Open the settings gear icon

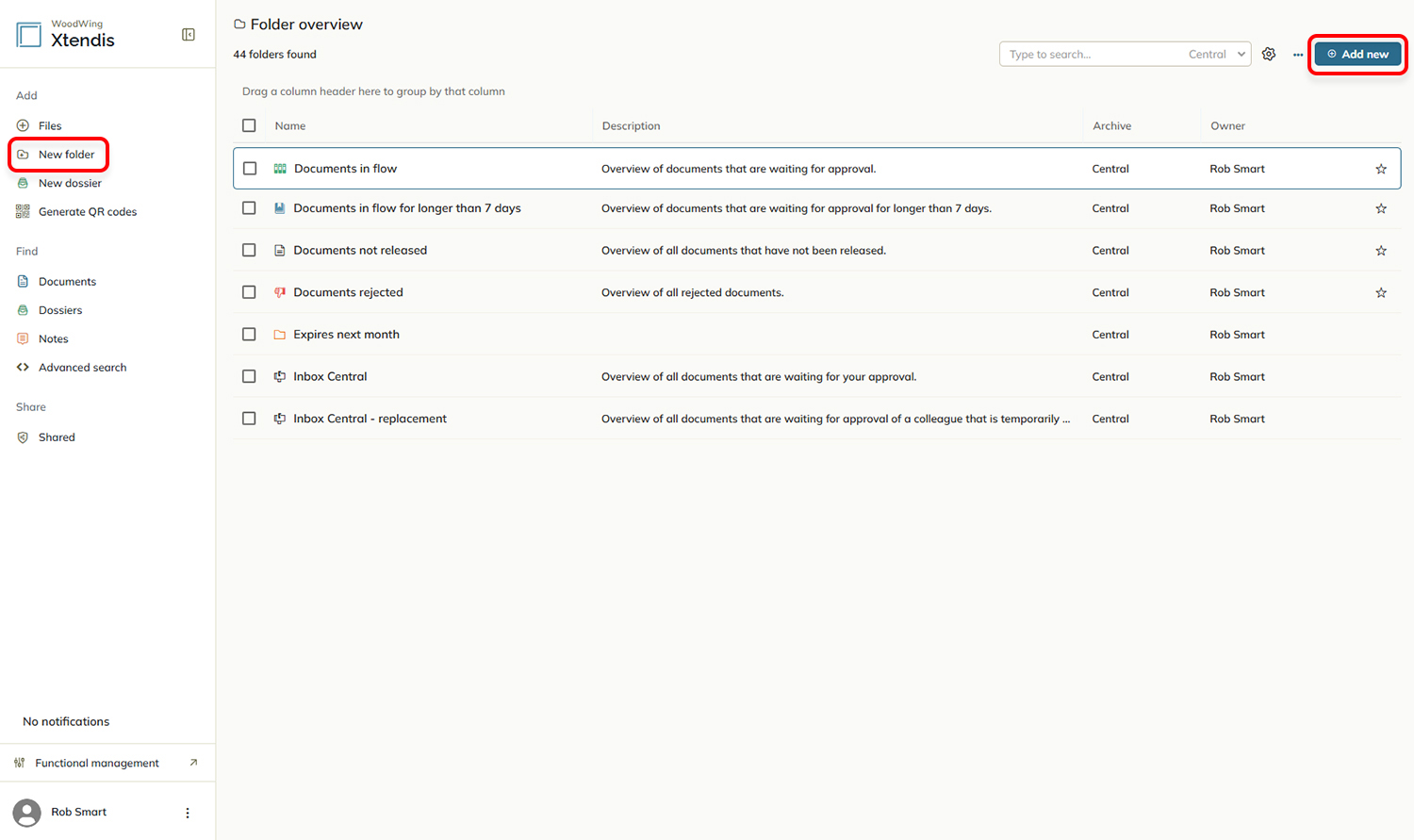1269,55
